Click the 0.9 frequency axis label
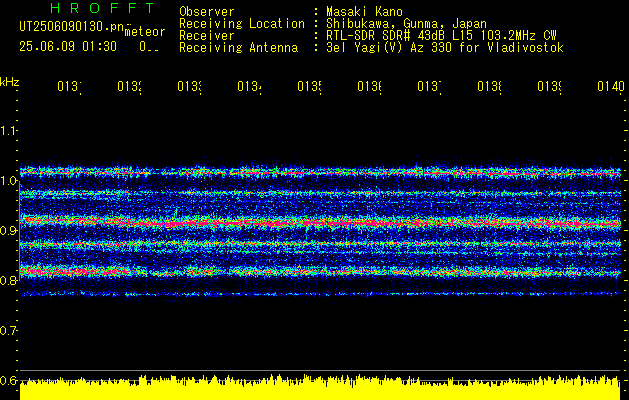 (x=8, y=231)
